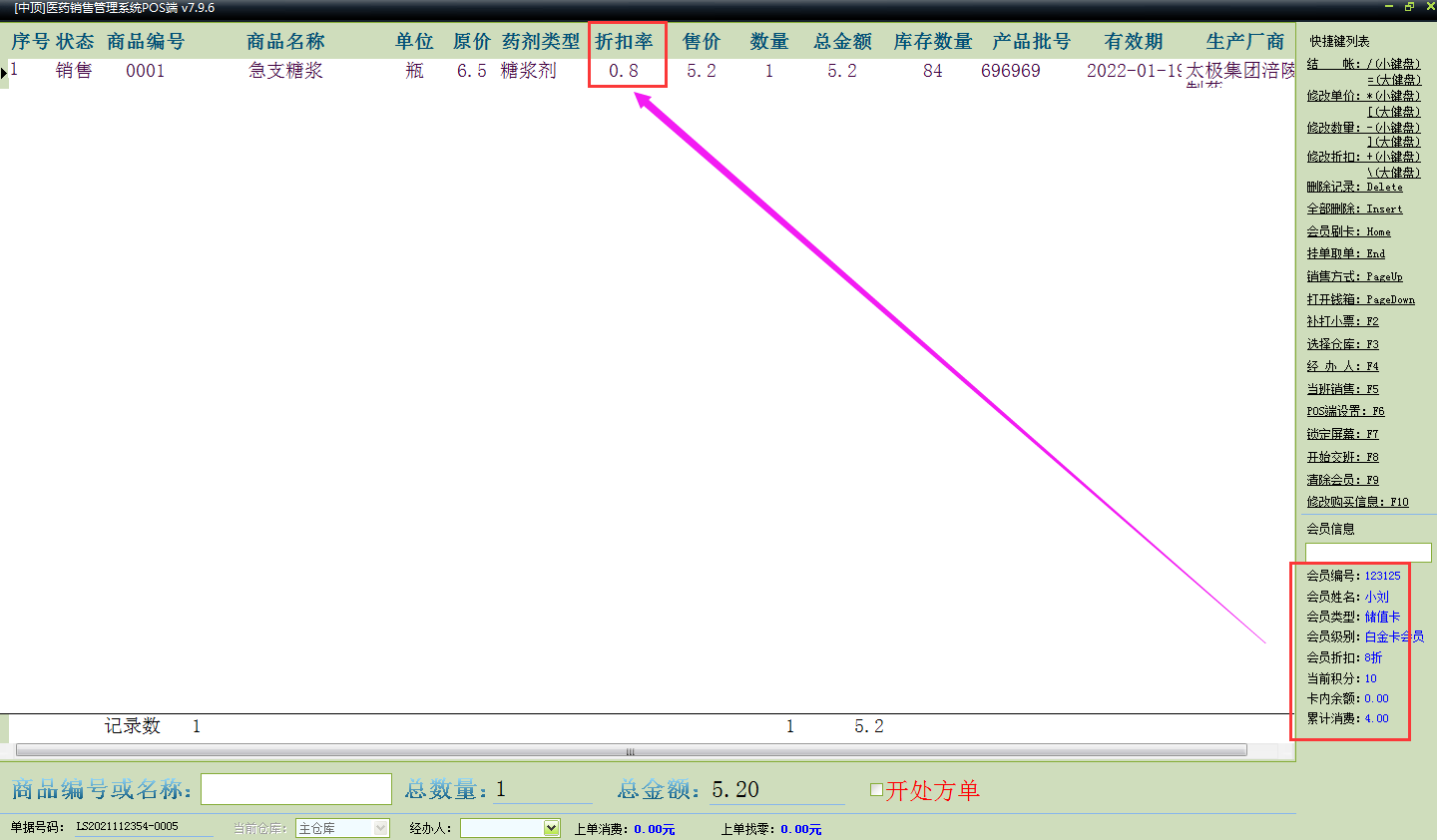Click the 696969 batch number cell
The height and width of the screenshot is (840, 1437).
coord(1011,71)
